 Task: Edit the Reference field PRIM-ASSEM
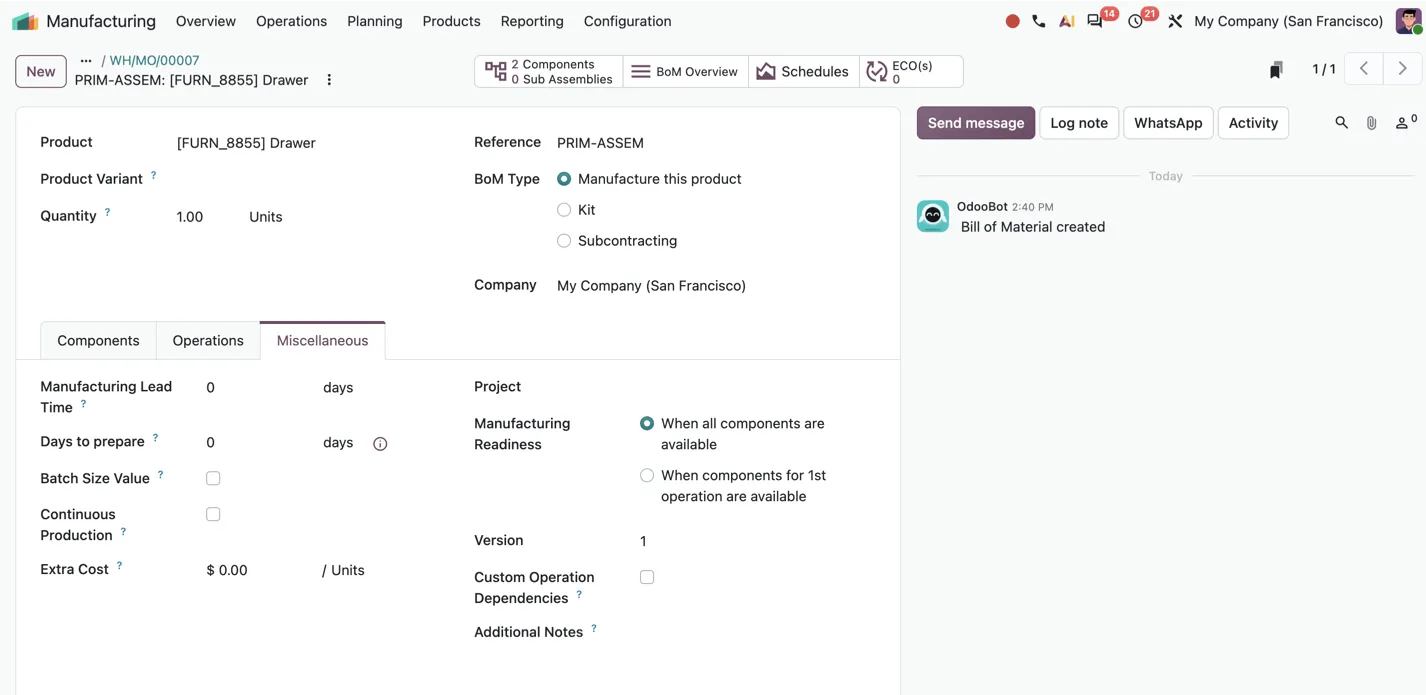click(715, 143)
